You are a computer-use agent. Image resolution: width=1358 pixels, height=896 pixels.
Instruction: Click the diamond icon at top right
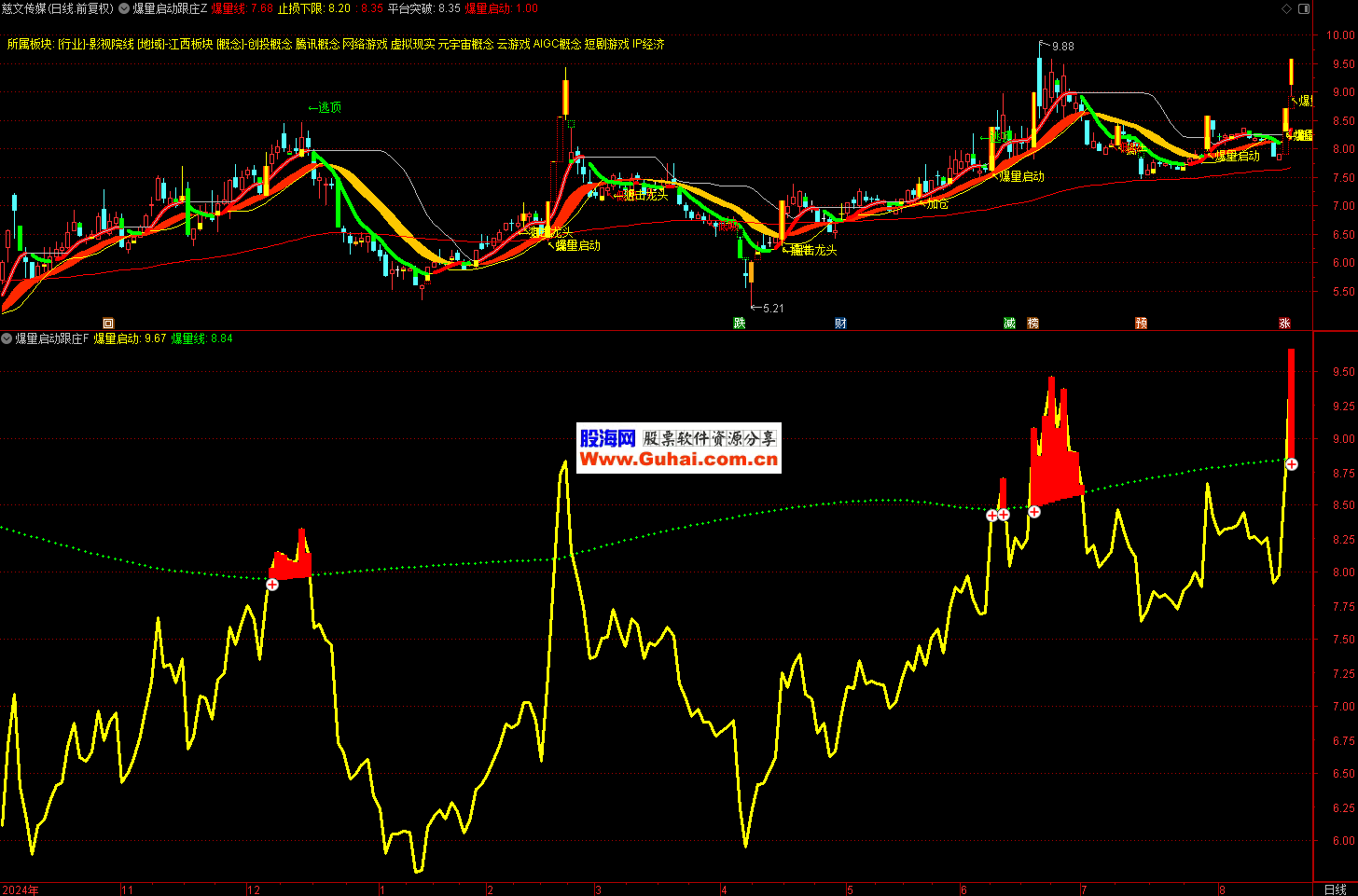coord(1287,8)
